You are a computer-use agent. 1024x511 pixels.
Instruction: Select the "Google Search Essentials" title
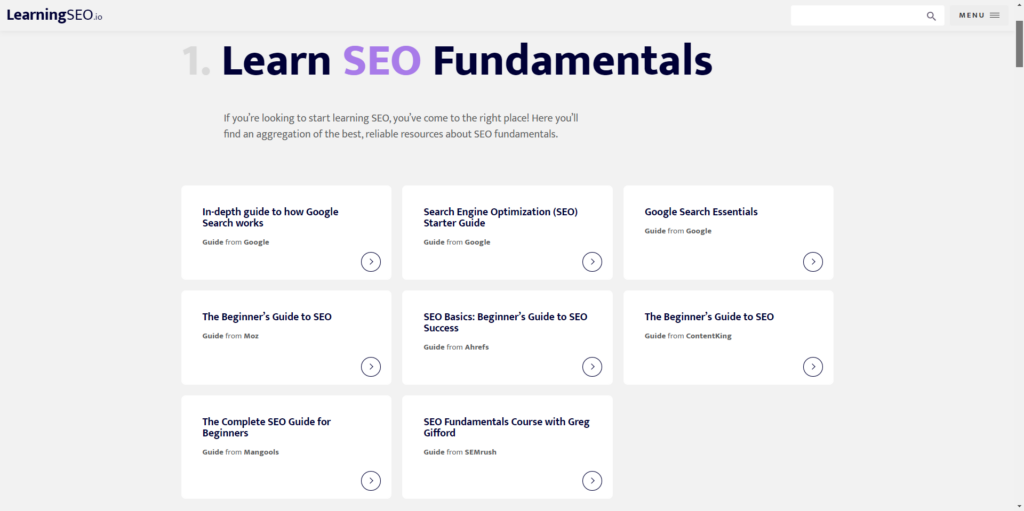tap(701, 212)
